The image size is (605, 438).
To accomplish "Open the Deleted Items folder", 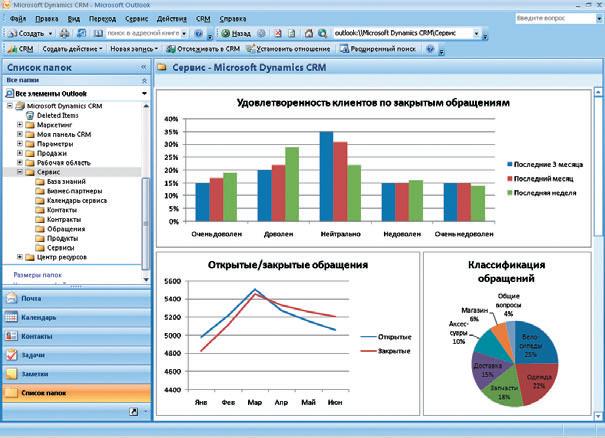I will tap(57, 115).
